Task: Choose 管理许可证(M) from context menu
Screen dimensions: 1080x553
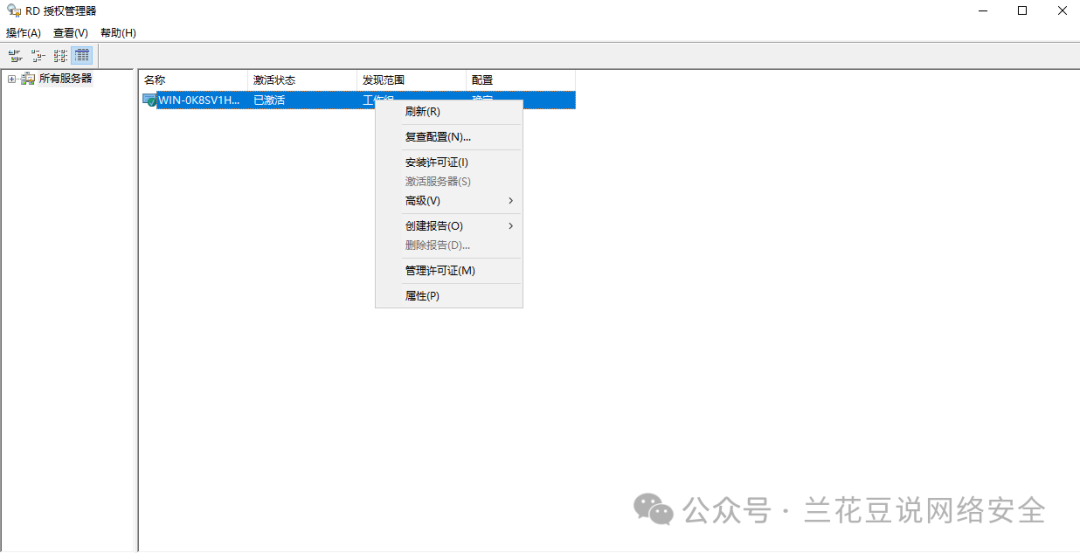Action: pos(440,271)
